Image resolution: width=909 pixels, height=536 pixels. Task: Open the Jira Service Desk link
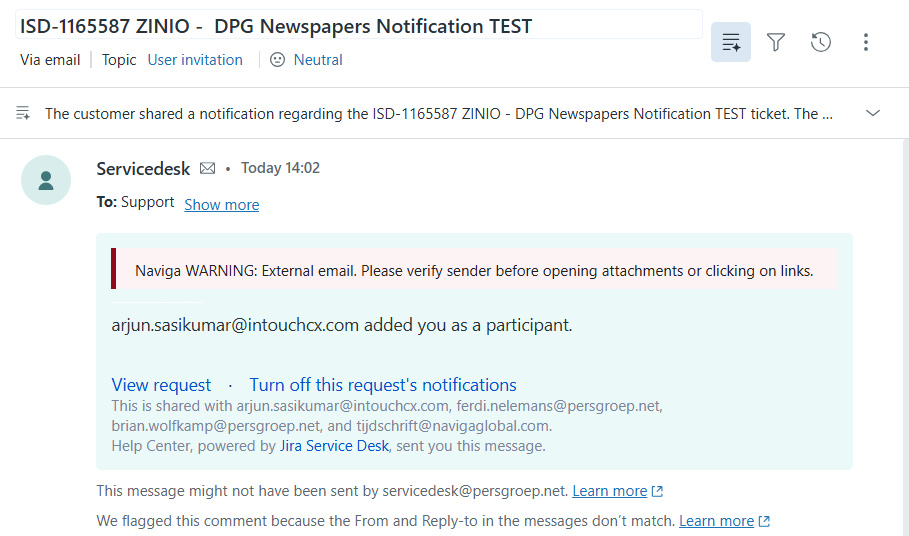tap(334, 446)
